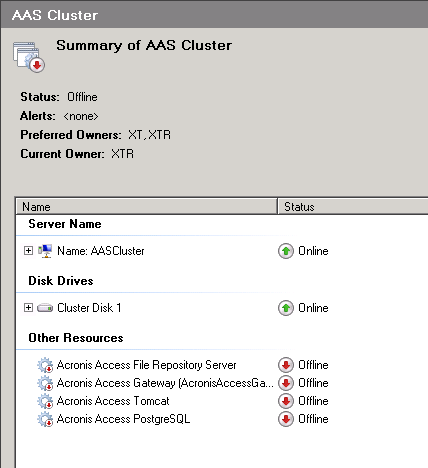The image size is (428, 468).
Task: Click red Offline icon for Access Gateway
Action: (x=286, y=383)
